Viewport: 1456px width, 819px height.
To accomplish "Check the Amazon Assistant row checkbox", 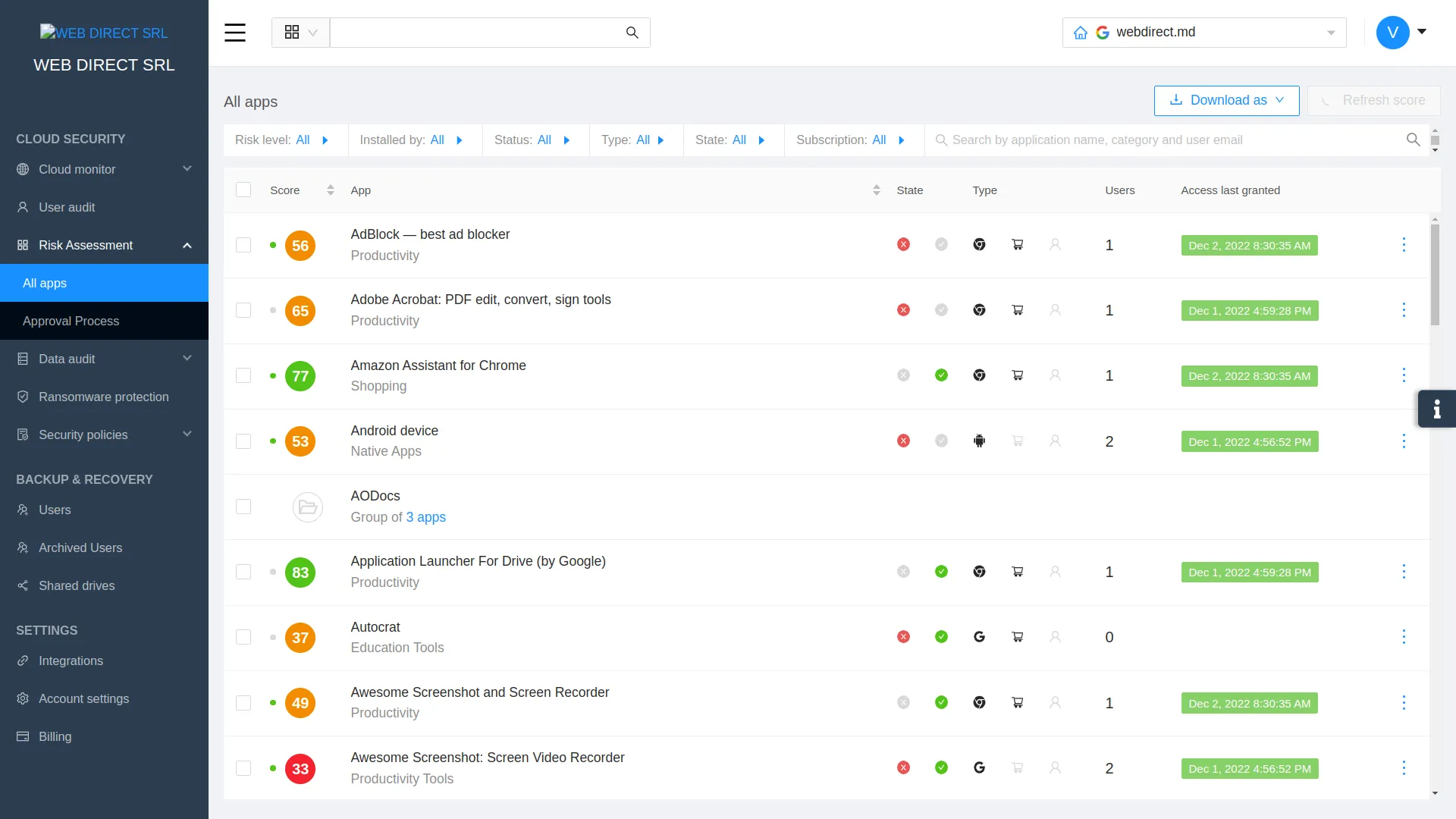I will [x=243, y=375].
